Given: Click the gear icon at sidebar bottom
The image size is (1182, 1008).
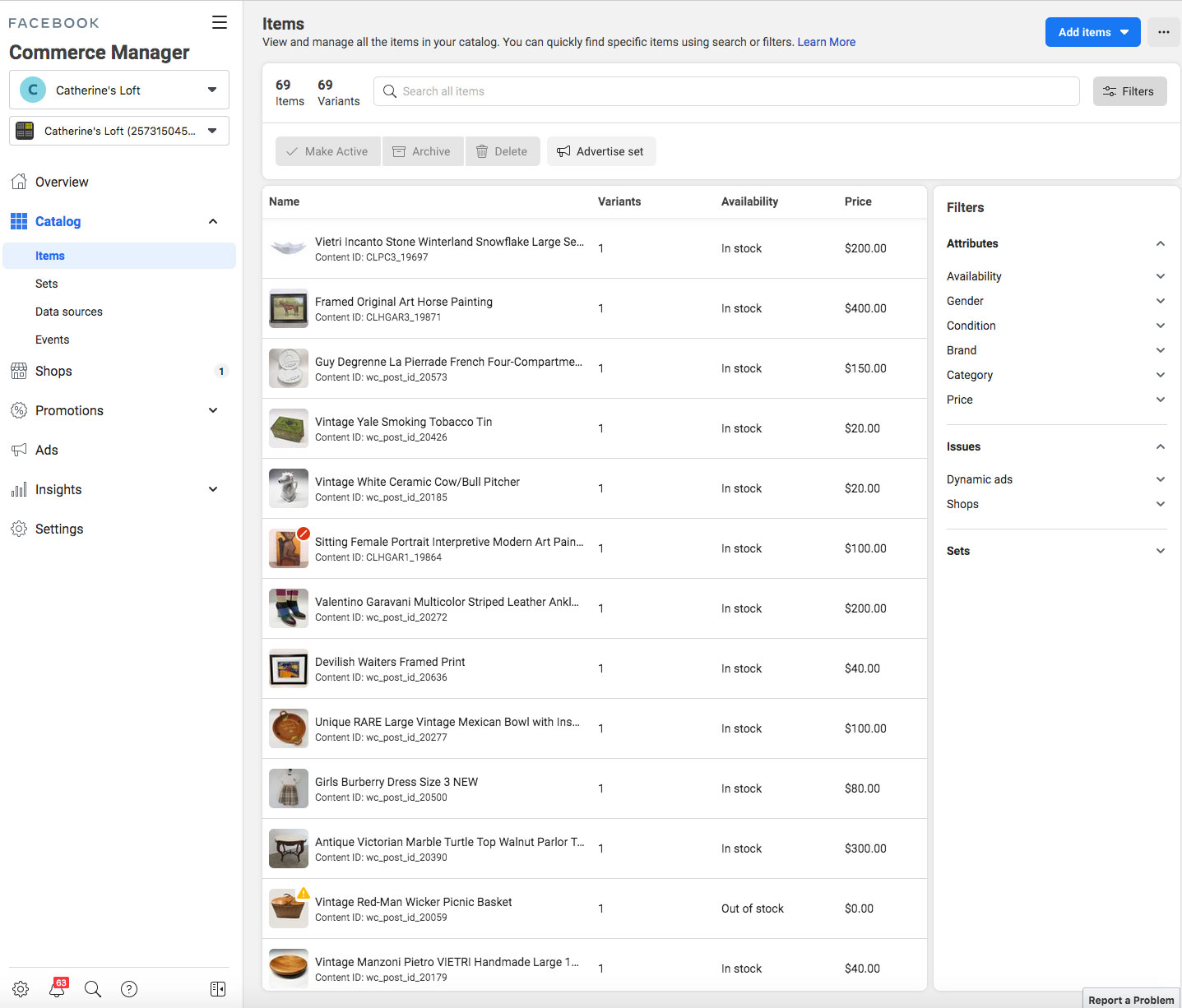Looking at the screenshot, I should click(21, 989).
